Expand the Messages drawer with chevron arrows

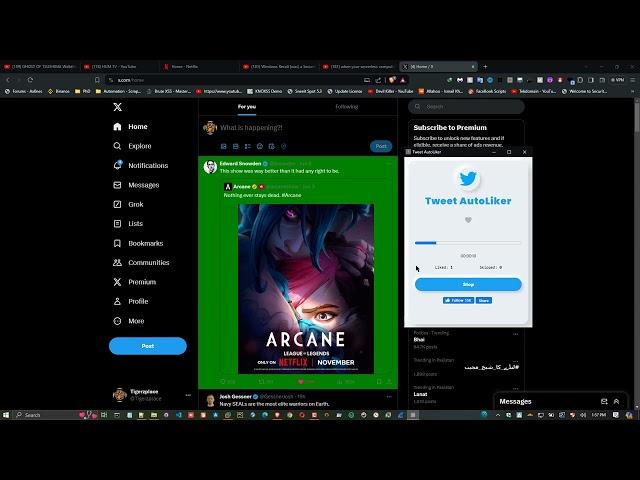pyautogui.click(x=617, y=402)
